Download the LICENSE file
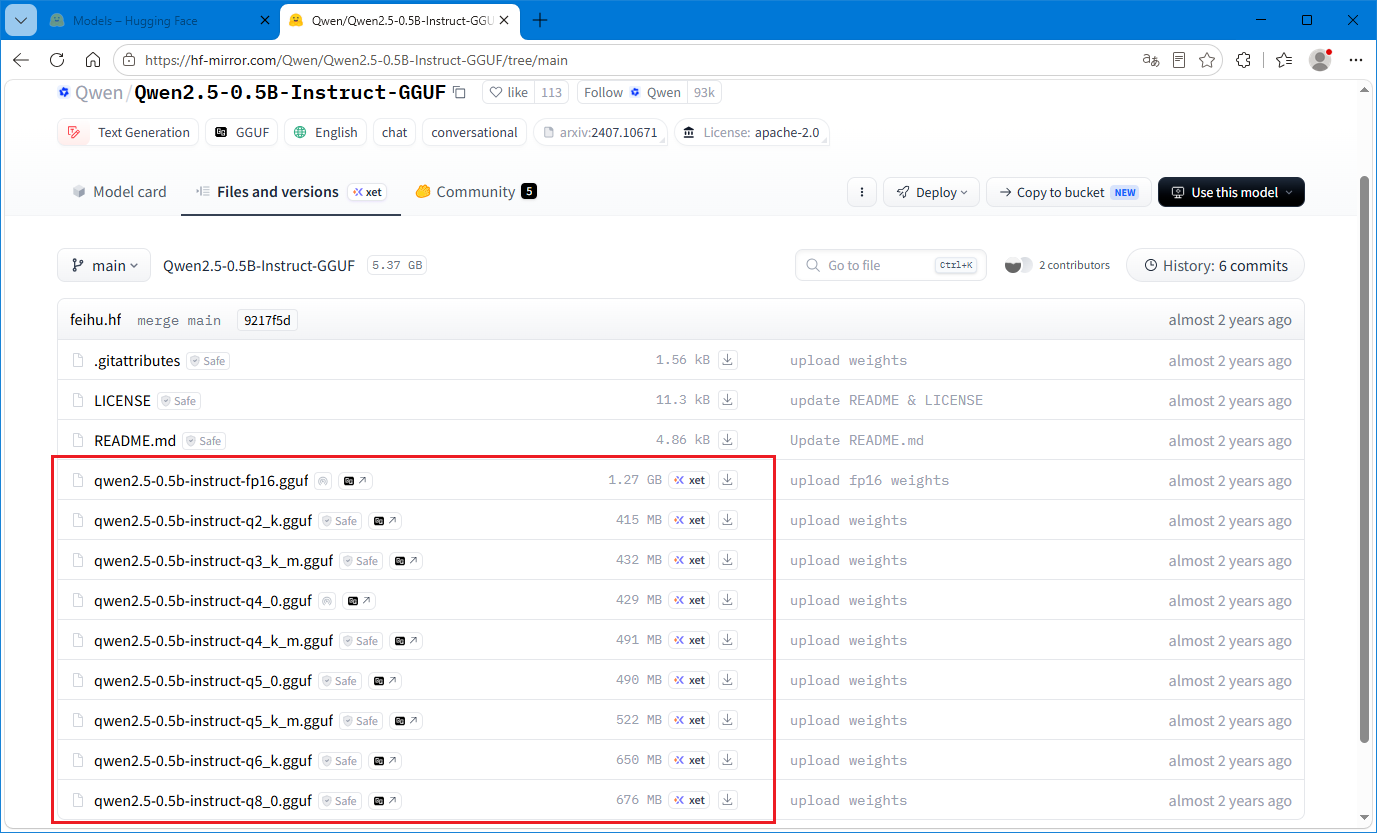The width and height of the screenshot is (1377, 833). 728,400
